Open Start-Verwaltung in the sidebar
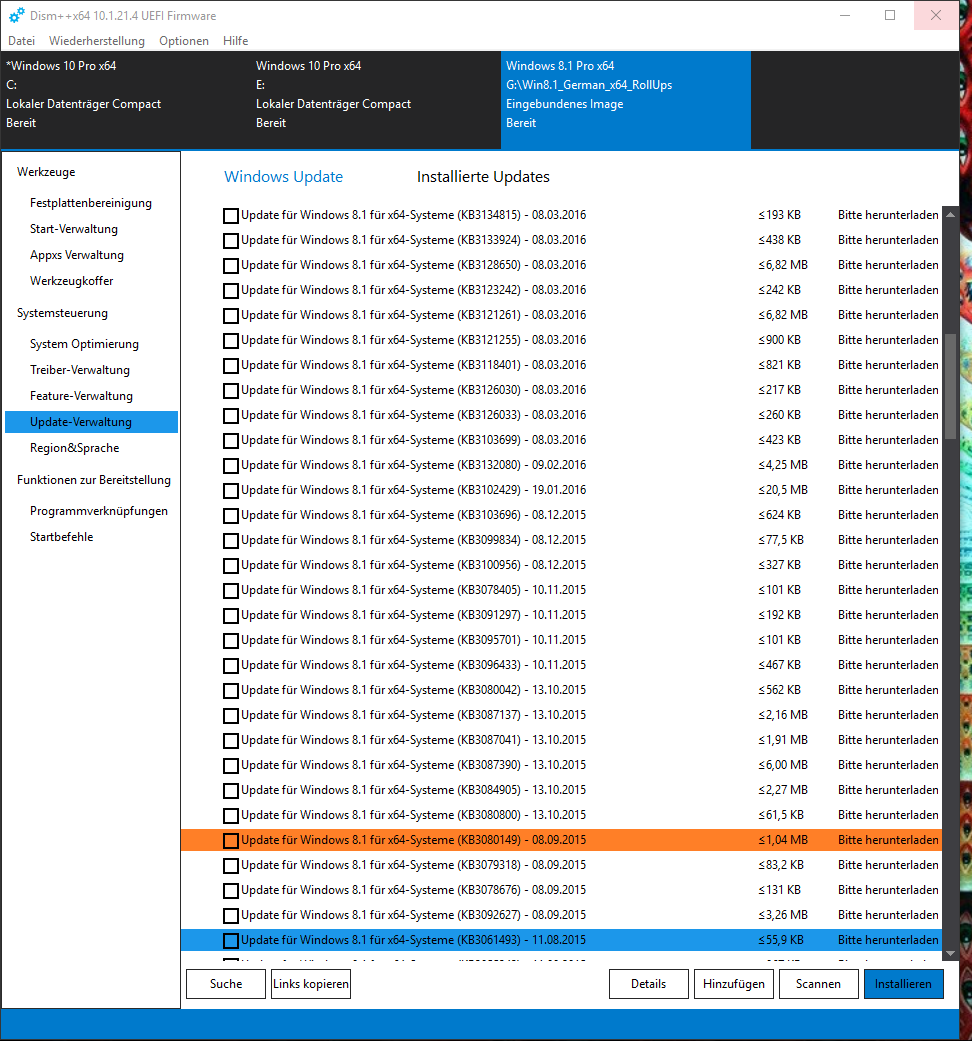The image size is (972, 1041). [x=74, y=229]
